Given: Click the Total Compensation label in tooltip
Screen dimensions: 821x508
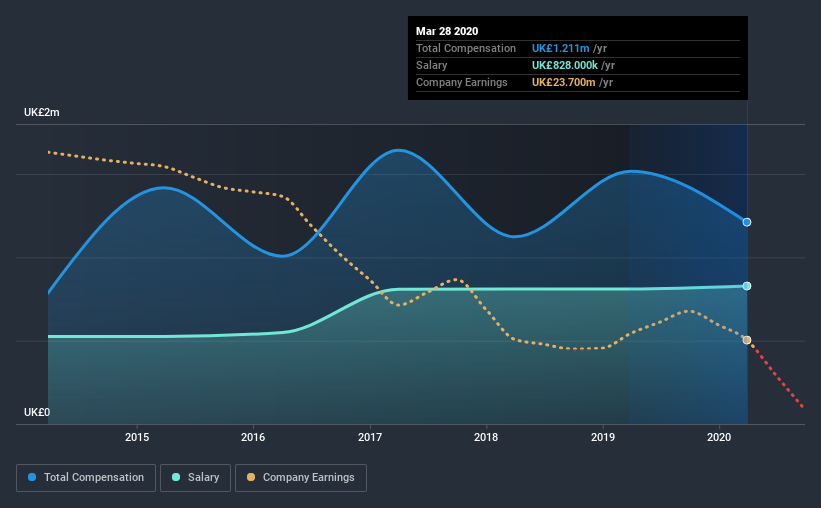Looking at the screenshot, I should pyautogui.click(x=466, y=48).
